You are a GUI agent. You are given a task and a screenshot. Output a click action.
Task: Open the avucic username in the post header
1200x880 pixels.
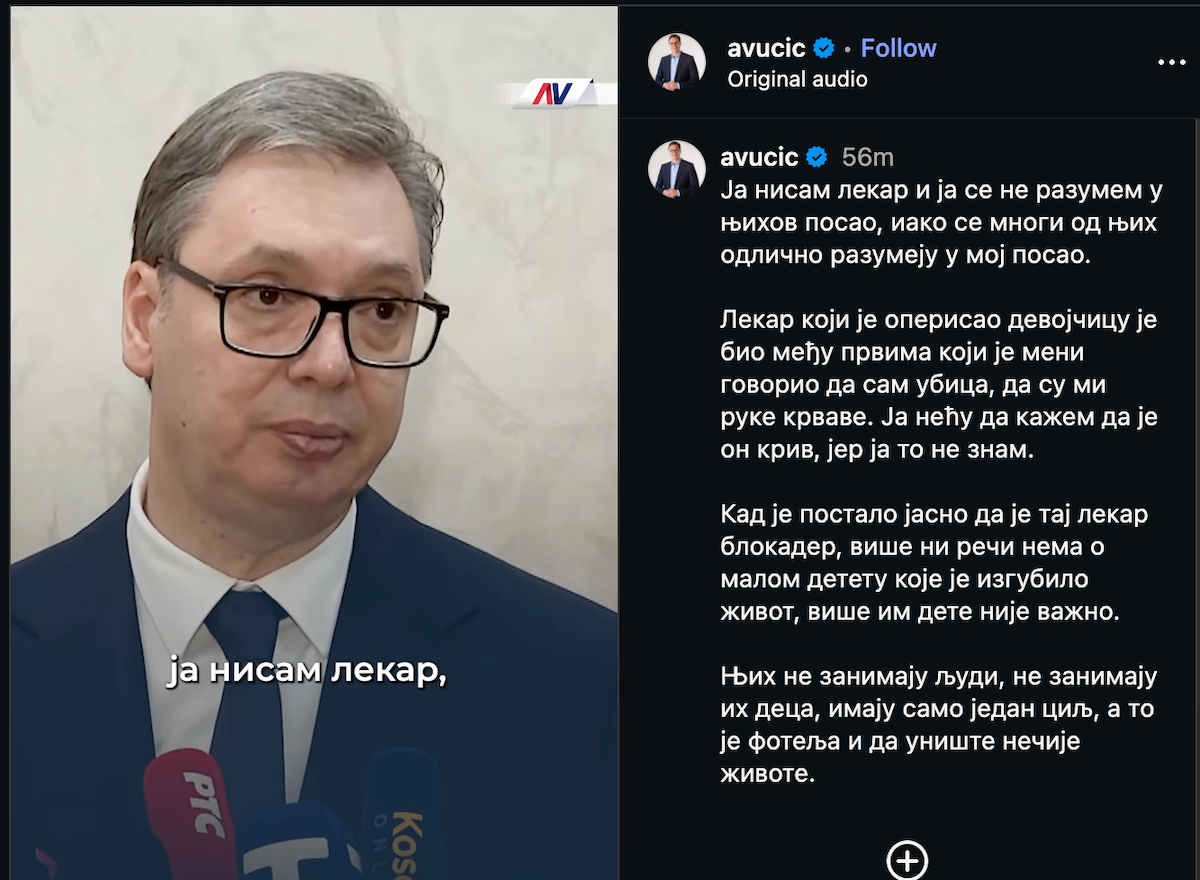tap(766, 48)
